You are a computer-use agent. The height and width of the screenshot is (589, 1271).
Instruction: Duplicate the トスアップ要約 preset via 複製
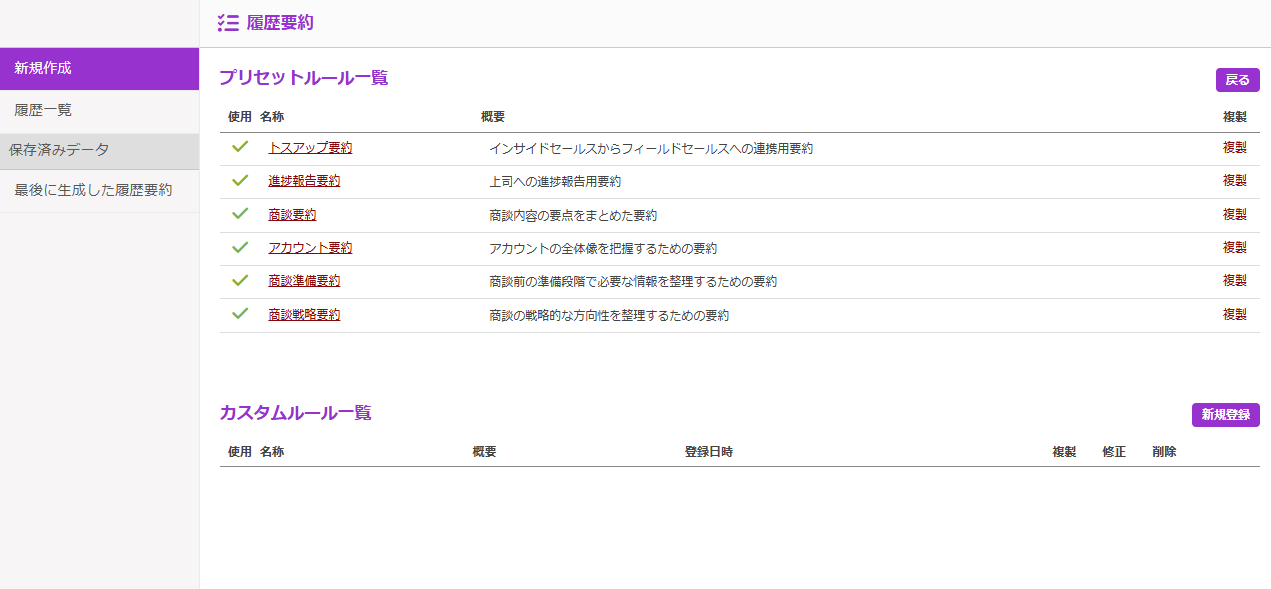point(1234,148)
